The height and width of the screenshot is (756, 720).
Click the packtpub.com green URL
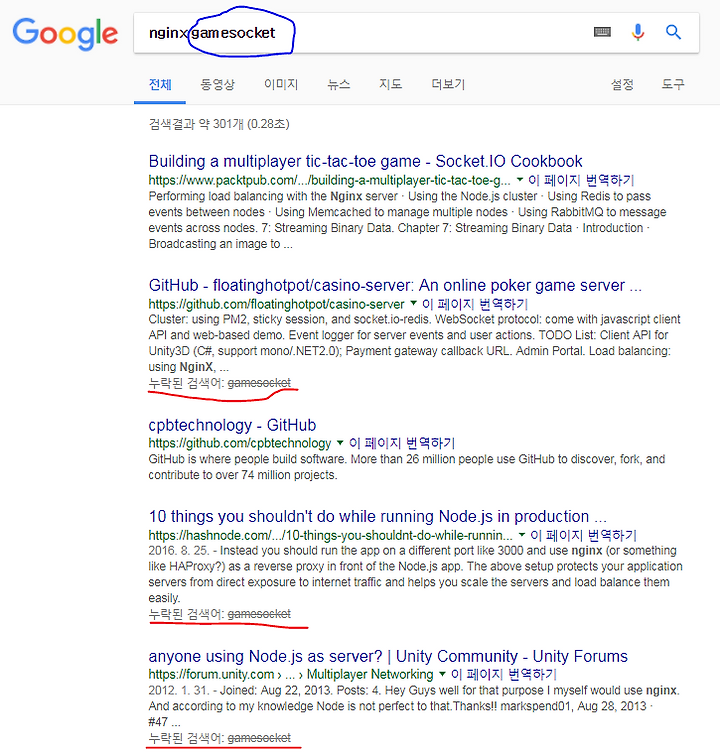point(329,180)
